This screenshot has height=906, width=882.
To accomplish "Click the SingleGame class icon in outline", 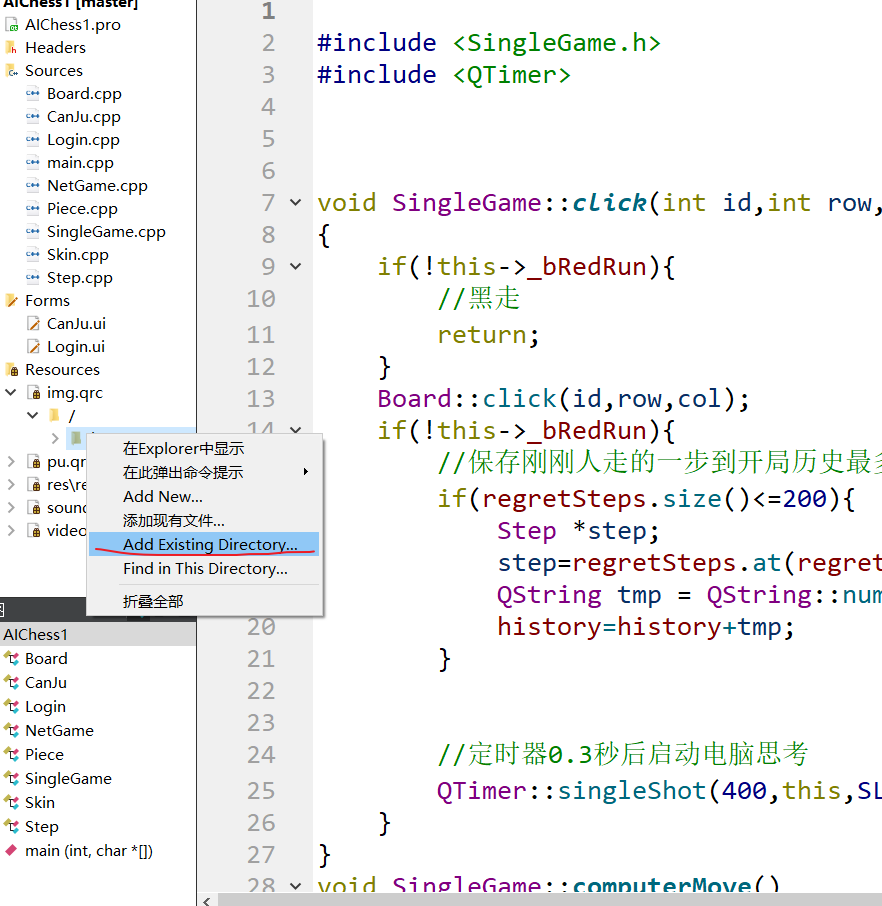I will [x=12, y=779].
